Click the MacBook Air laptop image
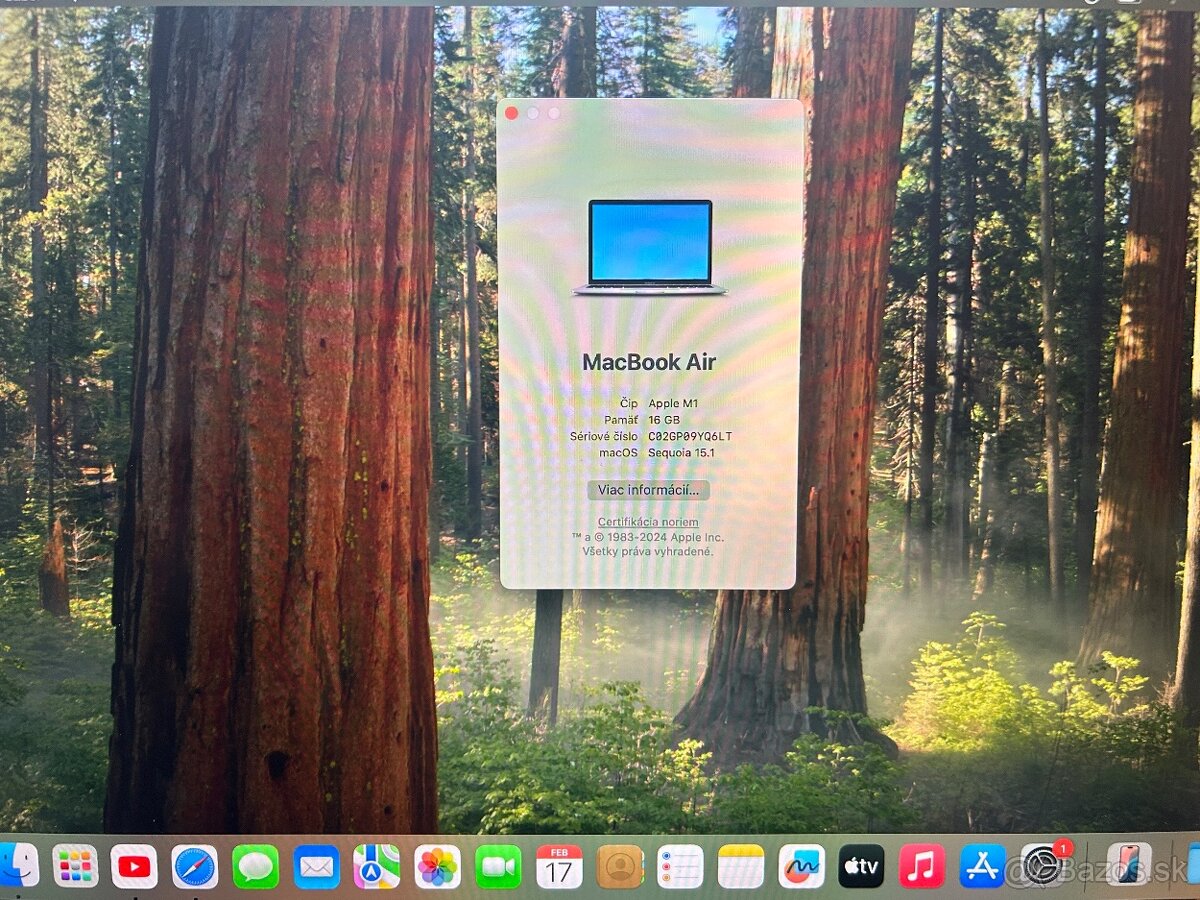1200x900 pixels. coord(650,247)
